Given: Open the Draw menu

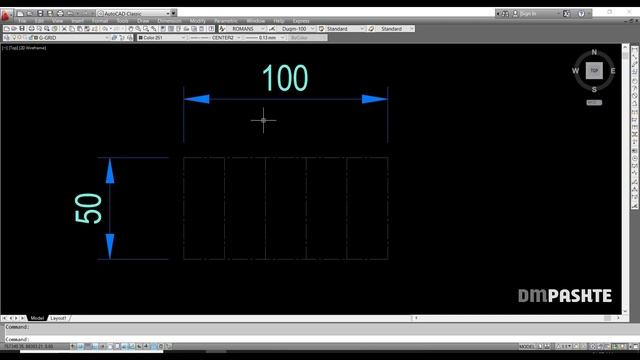Looking at the screenshot, I should pyautogui.click(x=143, y=21).
